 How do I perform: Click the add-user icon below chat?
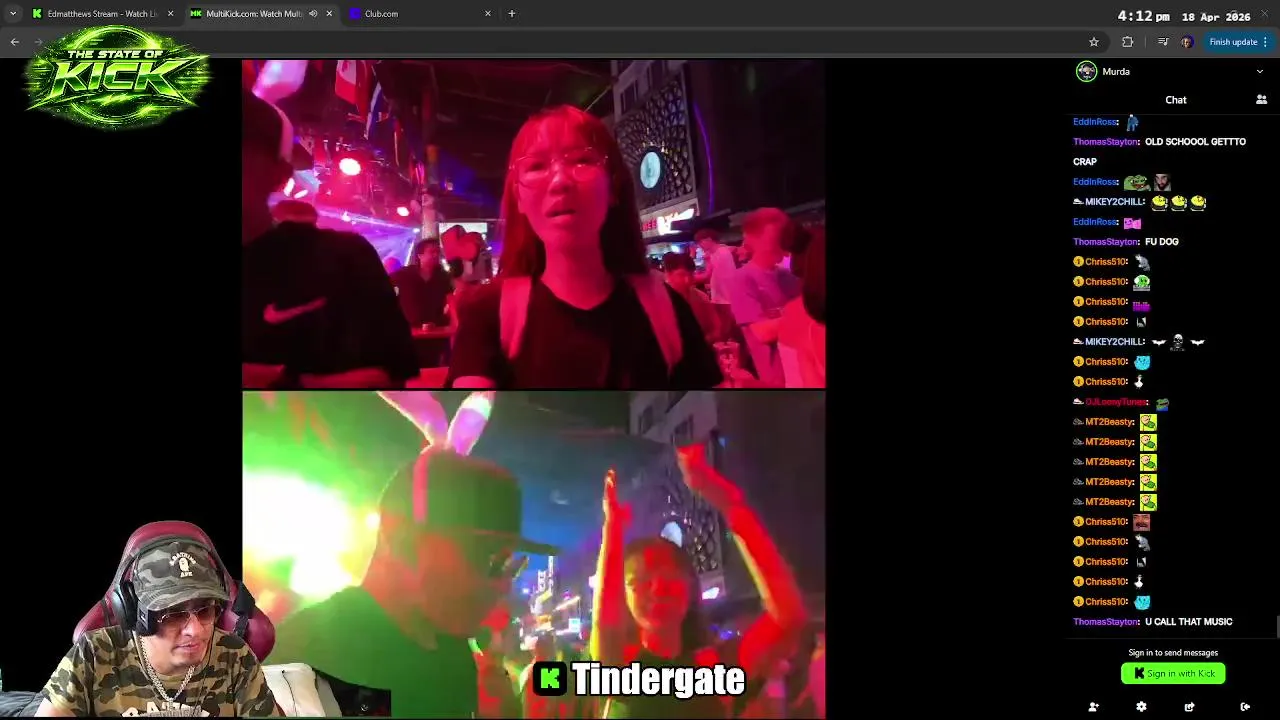coord(1093,707)
